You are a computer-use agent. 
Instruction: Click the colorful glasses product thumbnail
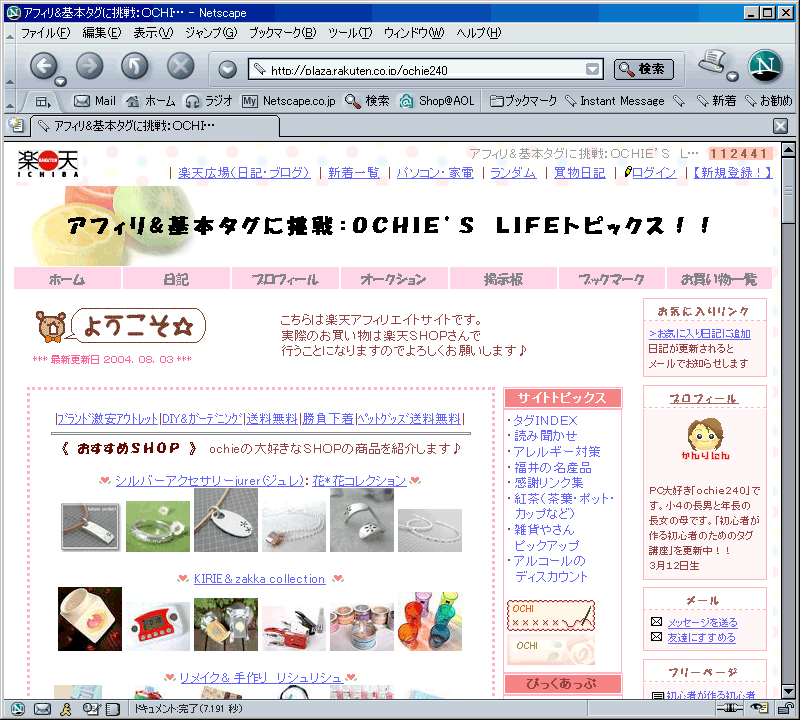pyautogui.click(x=430, y=621)
